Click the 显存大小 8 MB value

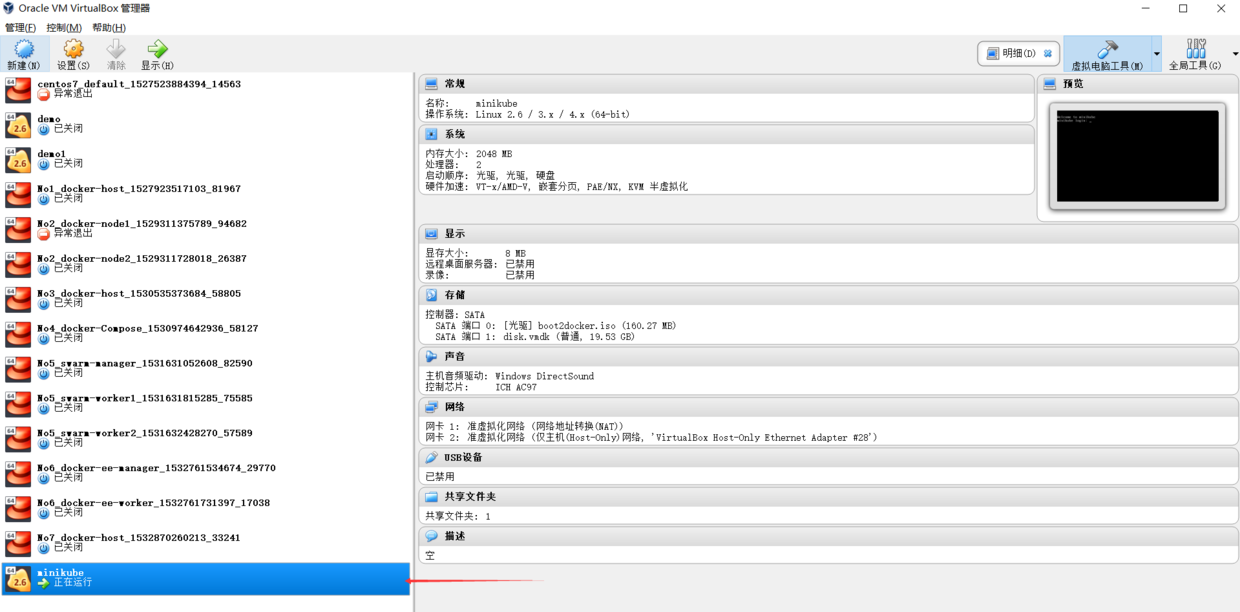click(515, 254)
